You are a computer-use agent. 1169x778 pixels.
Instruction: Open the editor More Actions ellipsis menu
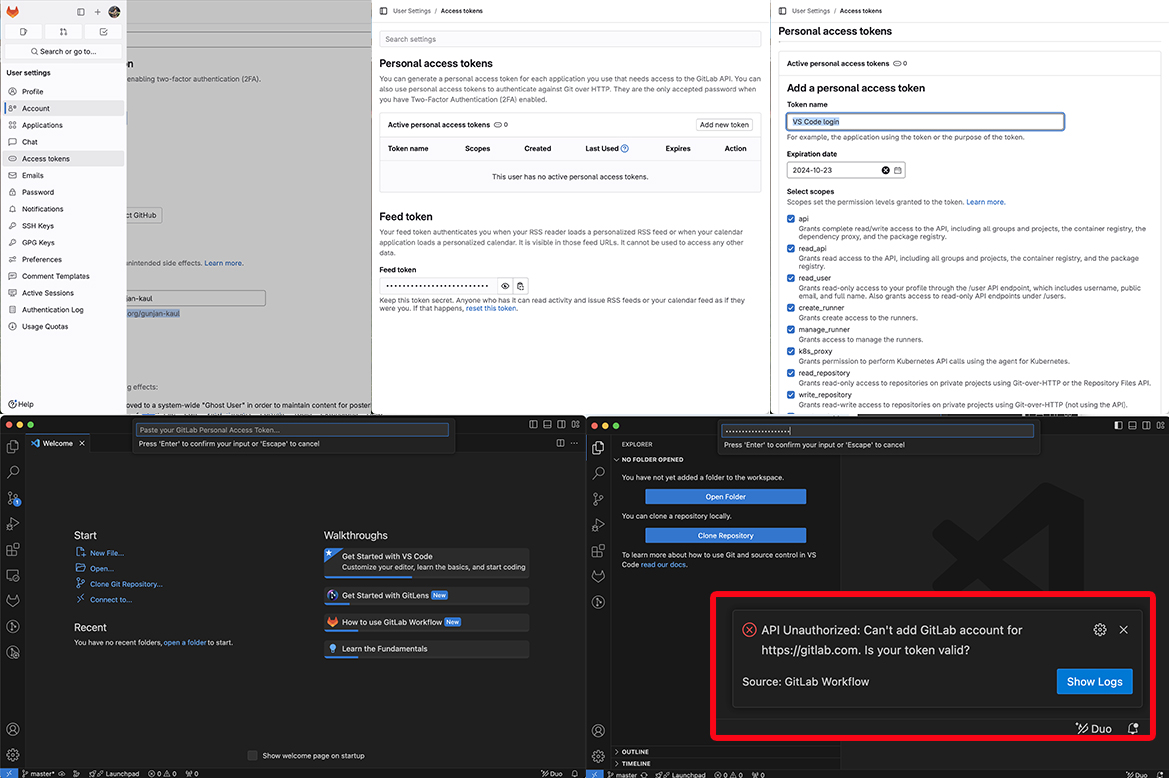tap(574, 443)
